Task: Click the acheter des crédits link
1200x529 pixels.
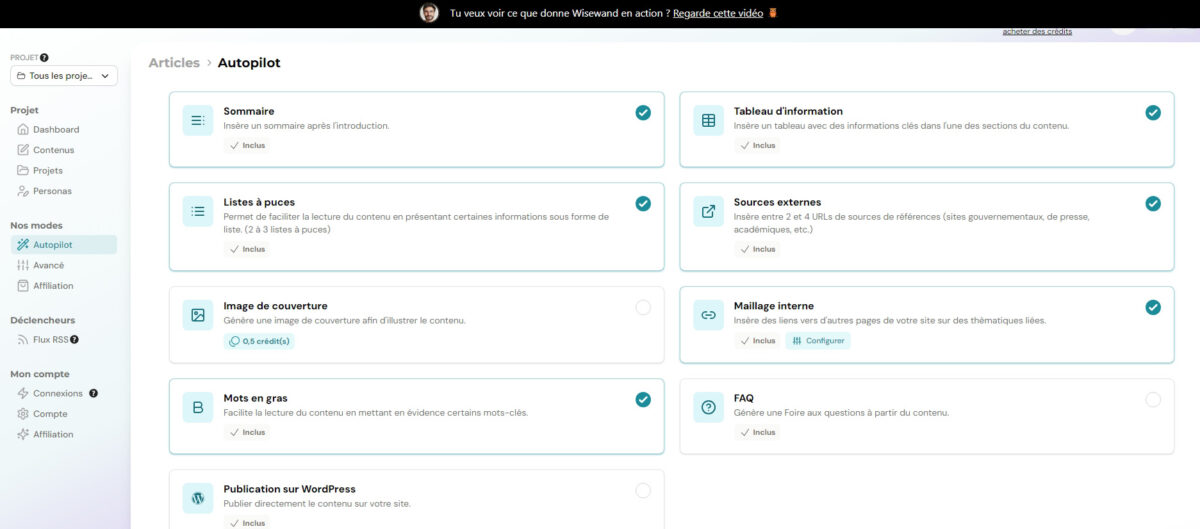Action: click(1037, 32)
